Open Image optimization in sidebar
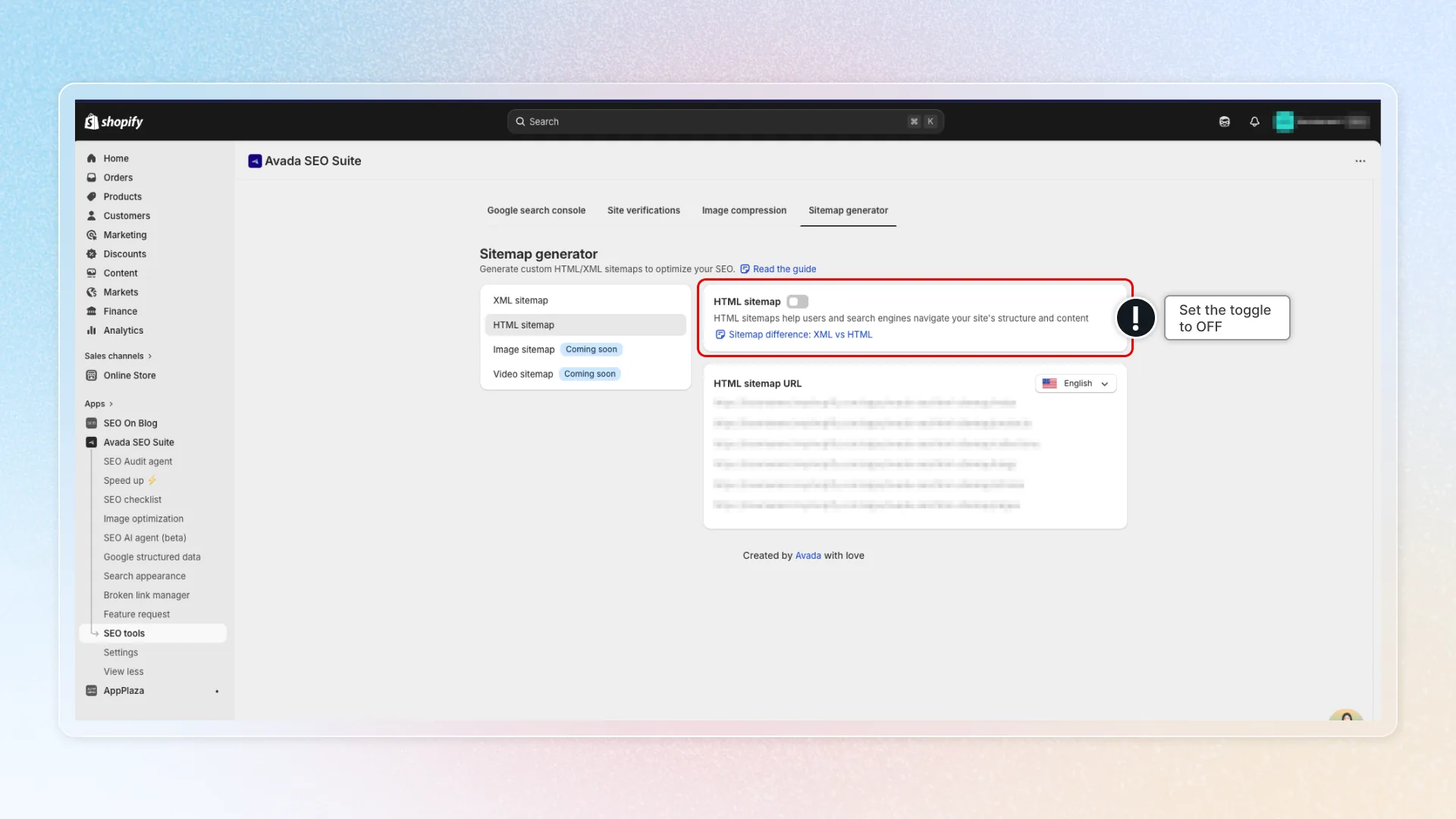This screenshot has width=1456, height=819. pyautogui.click(x=143, y=519)
